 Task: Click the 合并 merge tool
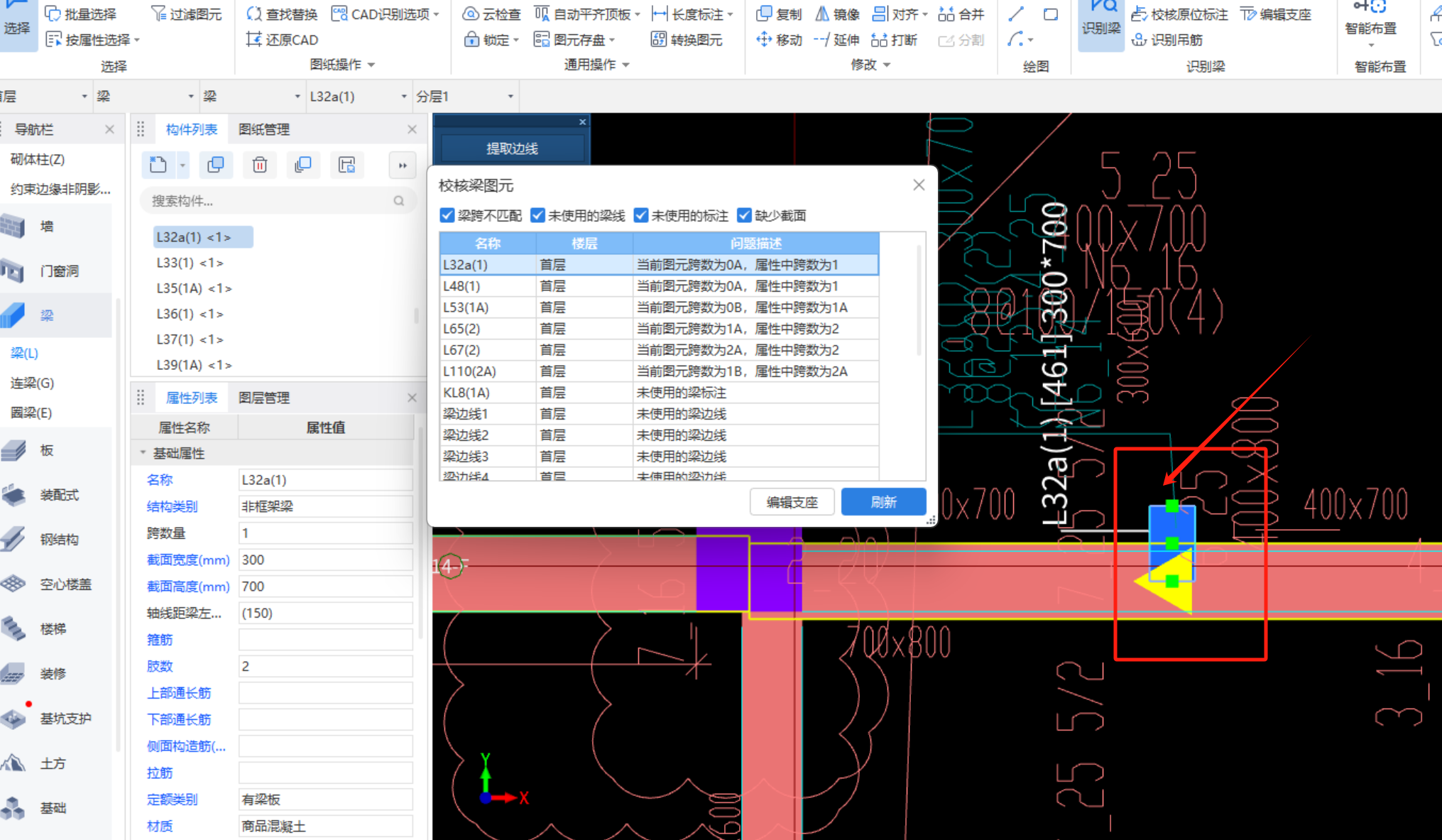point(961,14)
